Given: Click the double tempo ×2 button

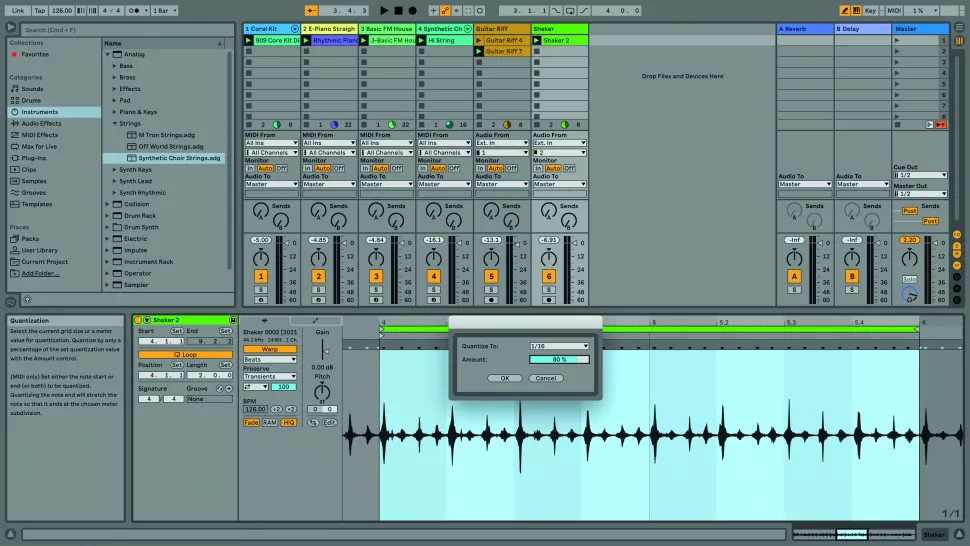Looking at the screenshot, I should (x=290, y=409).
